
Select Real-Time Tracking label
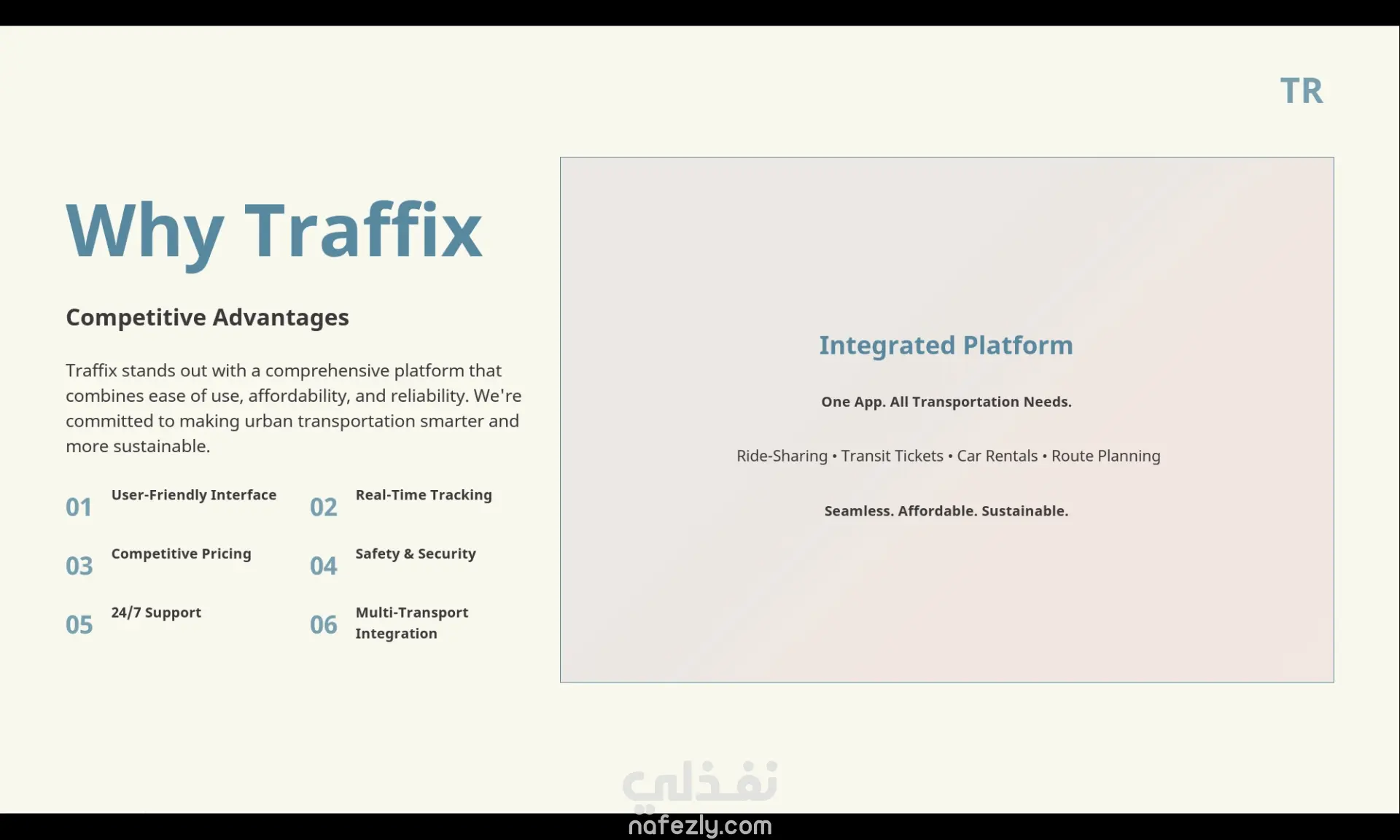(423, 495)
